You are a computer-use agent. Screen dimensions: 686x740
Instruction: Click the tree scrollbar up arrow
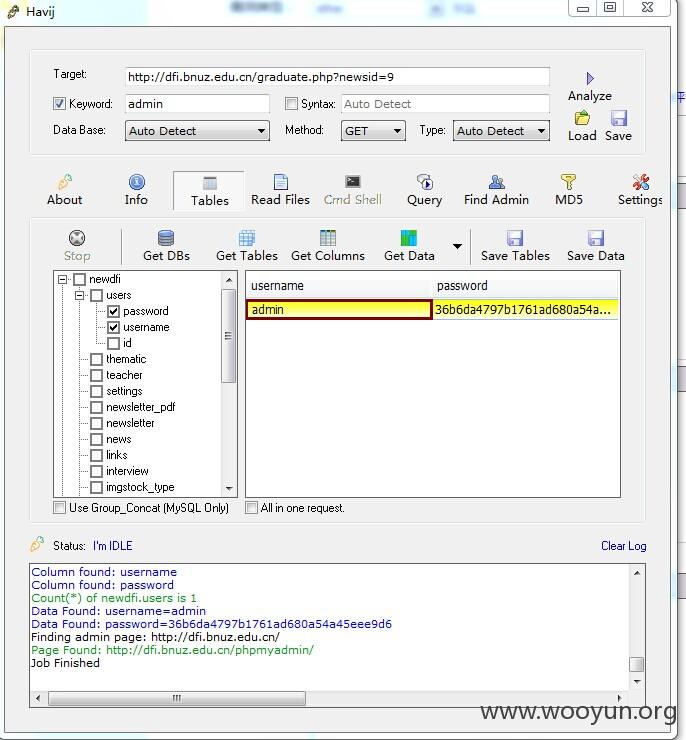pos(229,280)
